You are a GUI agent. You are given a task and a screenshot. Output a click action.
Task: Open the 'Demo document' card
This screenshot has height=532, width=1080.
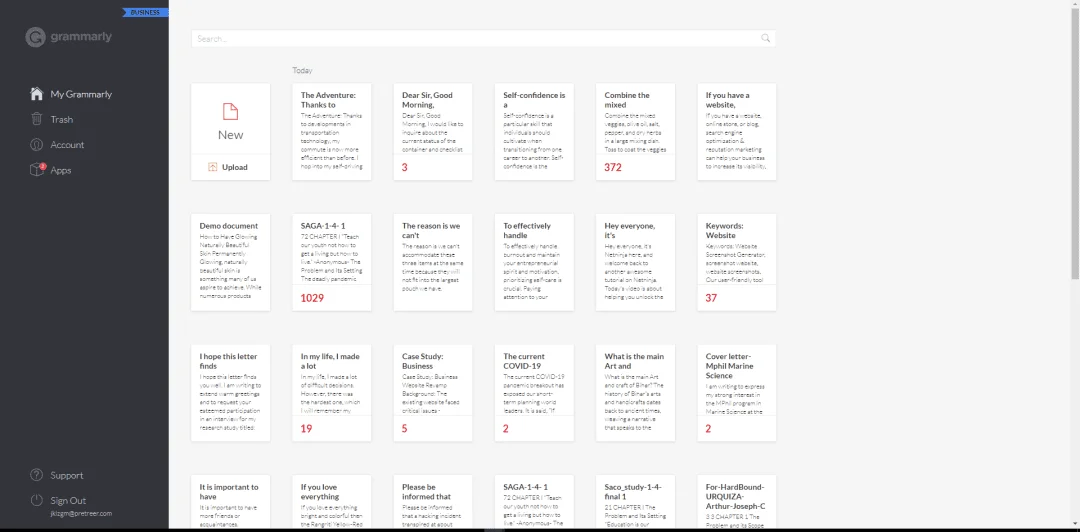coord(230,262)
